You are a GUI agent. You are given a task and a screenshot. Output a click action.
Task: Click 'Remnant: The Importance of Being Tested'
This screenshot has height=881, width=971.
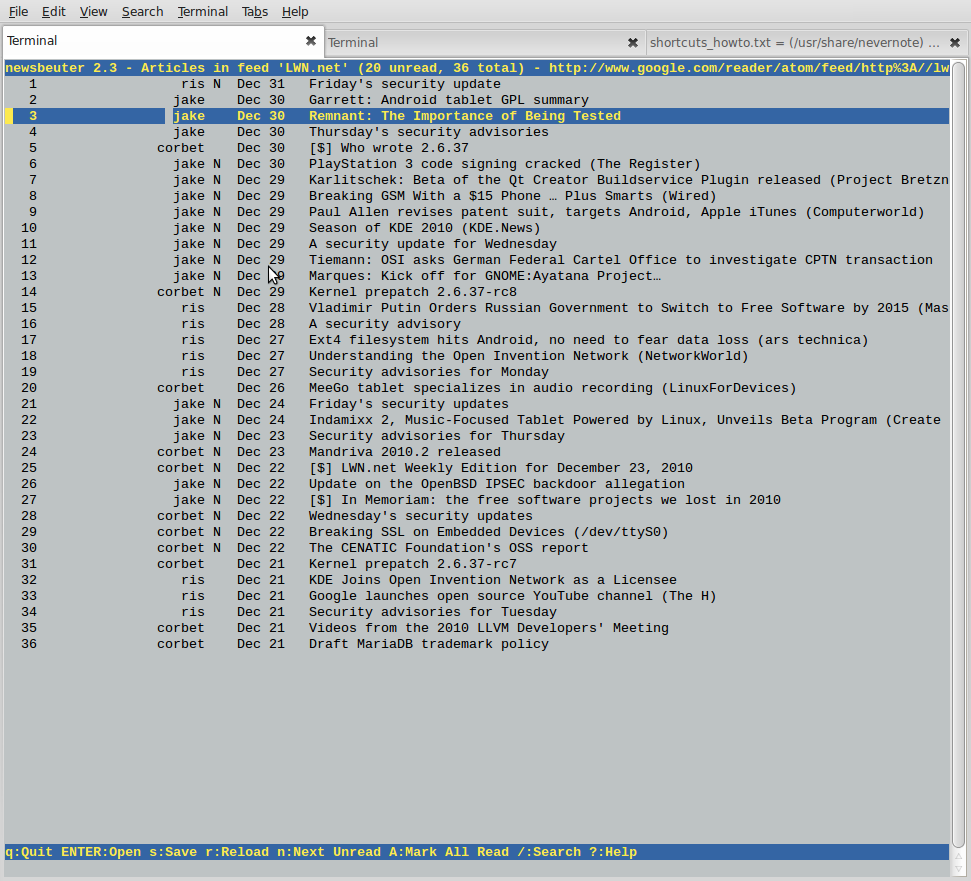[x=477, y=116]
